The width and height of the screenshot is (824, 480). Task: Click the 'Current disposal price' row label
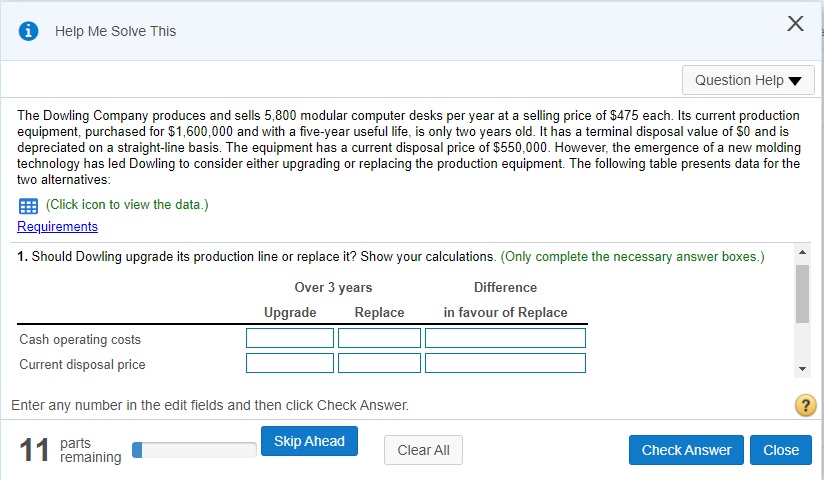(83, 364)
